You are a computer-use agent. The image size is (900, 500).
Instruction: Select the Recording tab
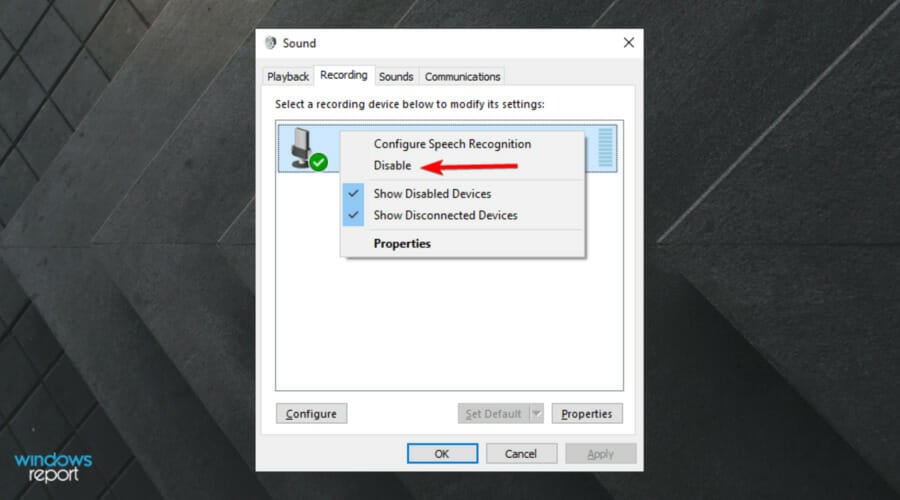point(344,75)
